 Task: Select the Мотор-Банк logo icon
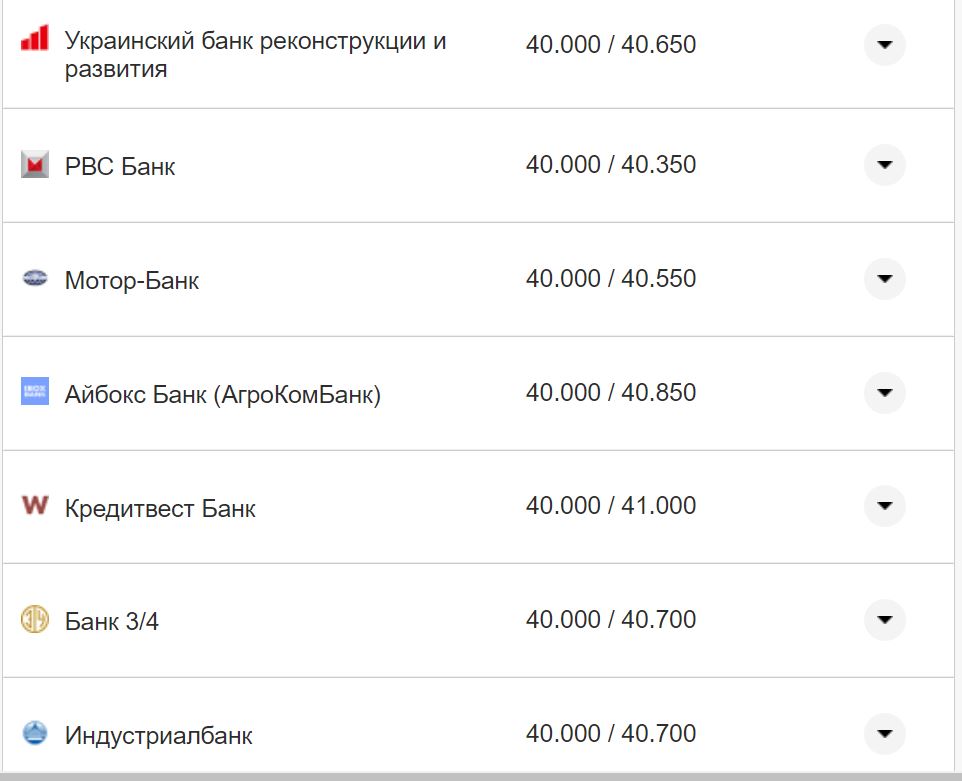point(36,279)
